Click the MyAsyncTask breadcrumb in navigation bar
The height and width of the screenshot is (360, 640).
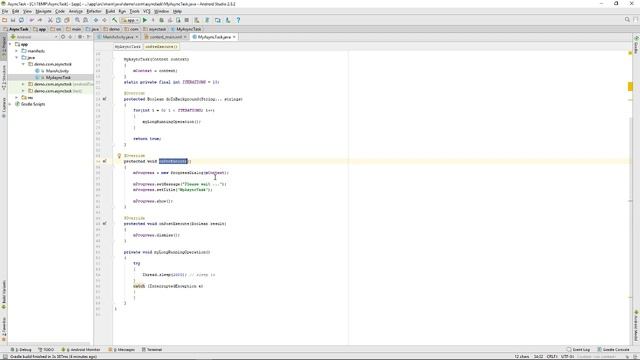click(186, 29)
